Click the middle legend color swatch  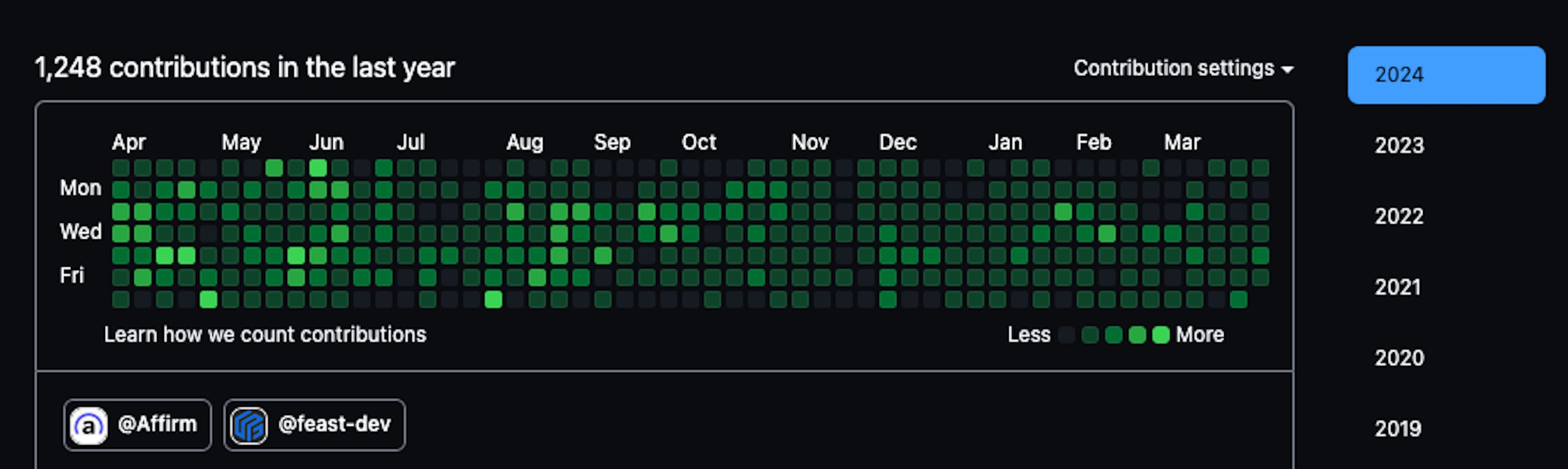tap(1113, 335)
